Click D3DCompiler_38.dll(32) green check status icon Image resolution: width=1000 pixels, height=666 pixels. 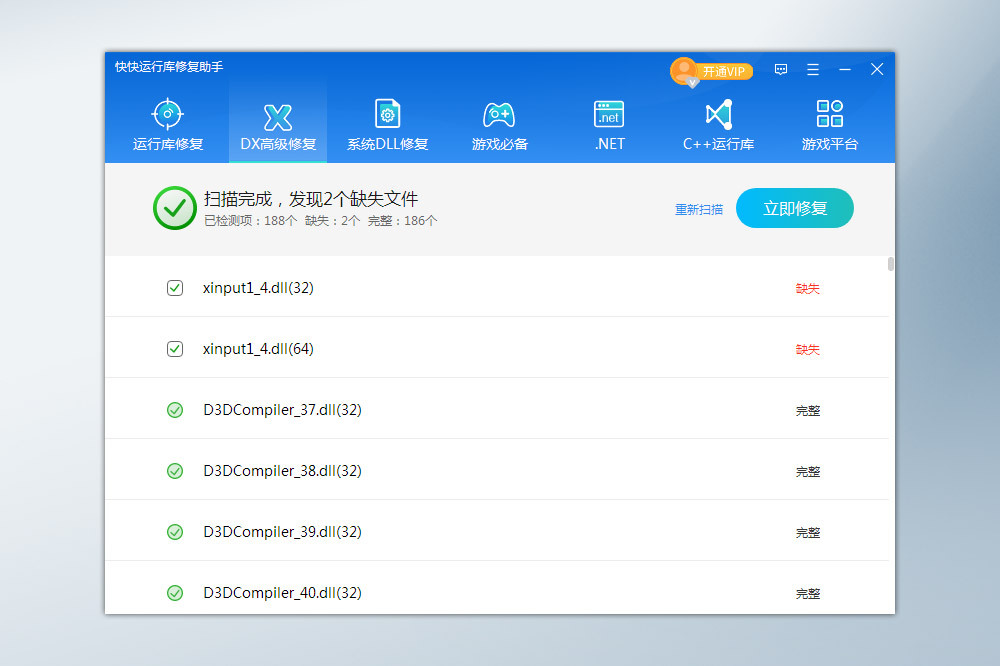point(175,471)
